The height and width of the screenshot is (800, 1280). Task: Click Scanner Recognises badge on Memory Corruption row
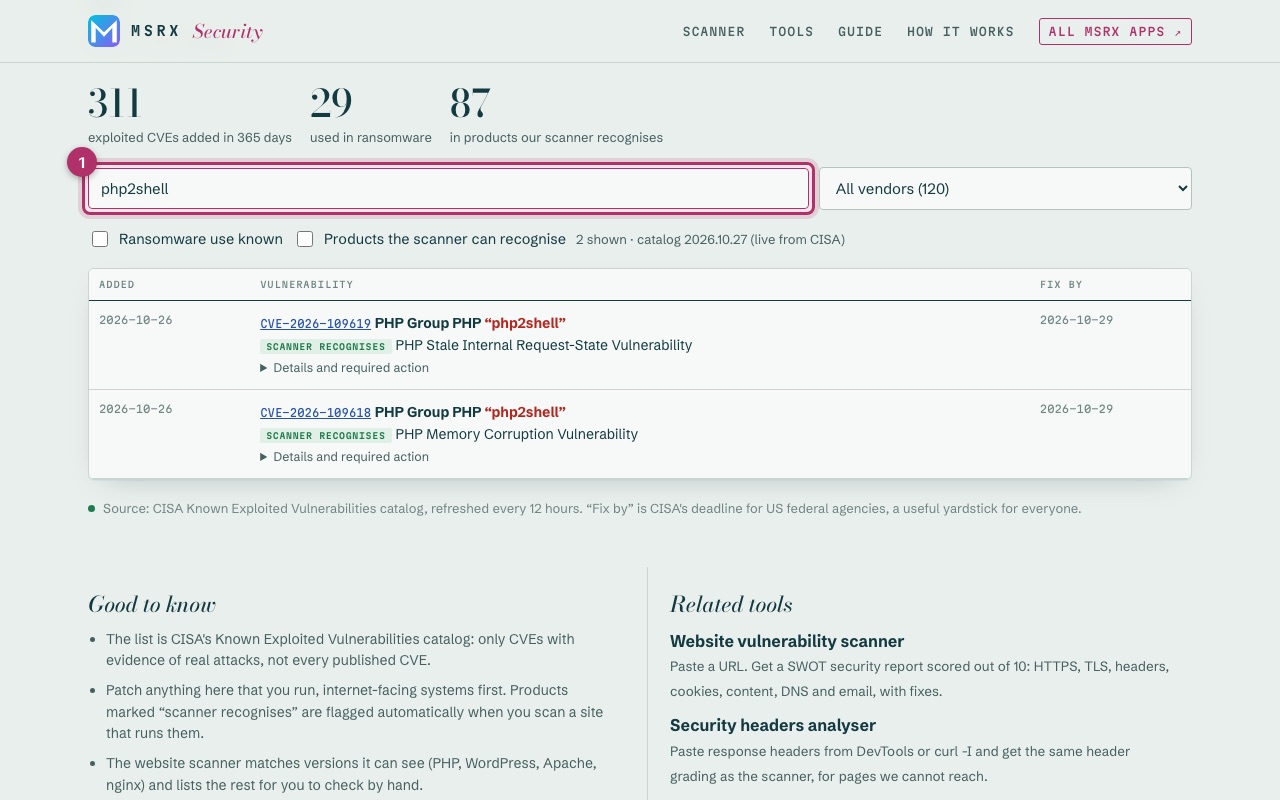coord(326,435)
